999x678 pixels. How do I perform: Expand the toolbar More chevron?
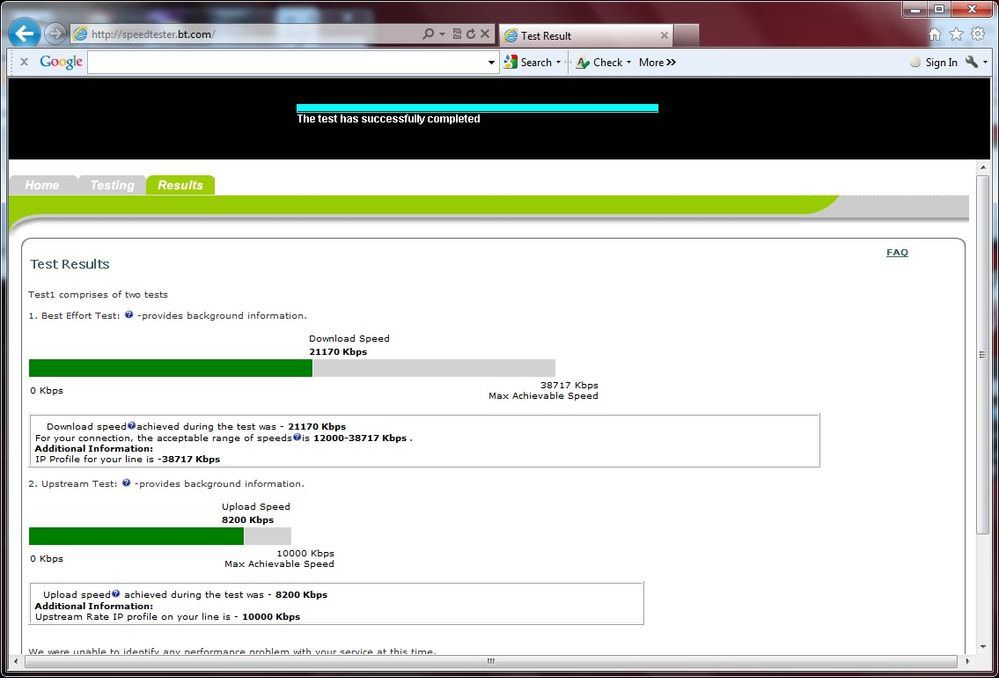pyautogui.click(x=657, y=62)
